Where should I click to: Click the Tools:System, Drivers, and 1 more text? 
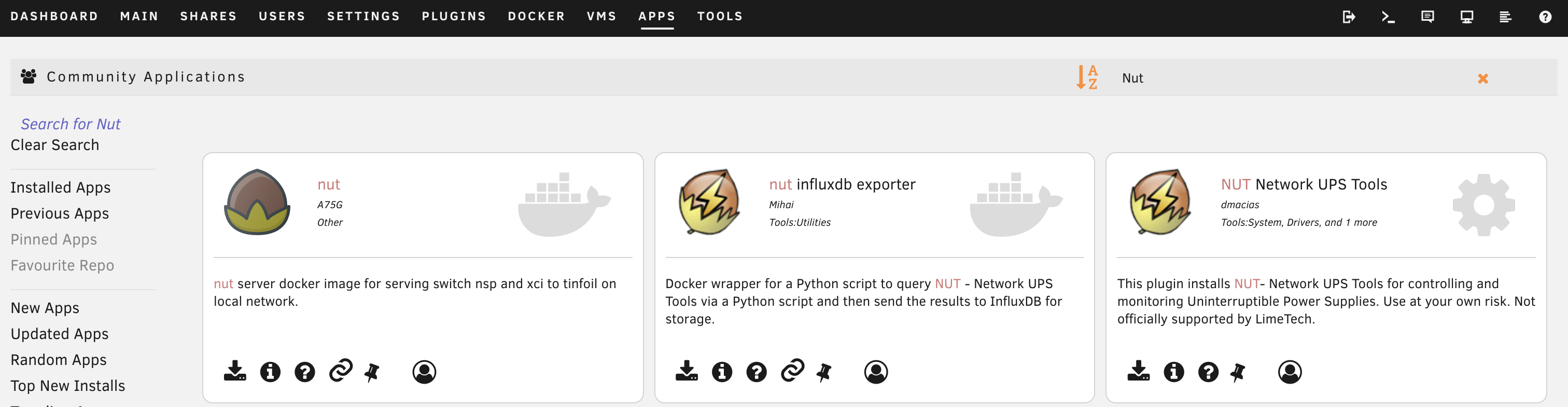pos(1298,222)
